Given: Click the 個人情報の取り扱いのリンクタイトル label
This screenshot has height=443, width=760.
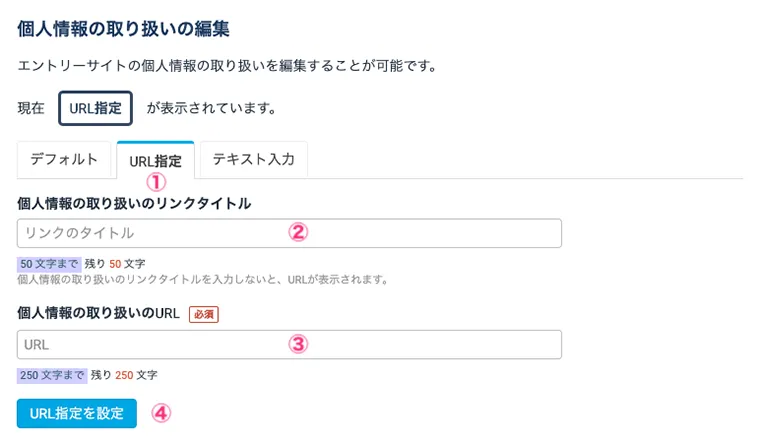Looking at the screenshot, I should point(134,203).
